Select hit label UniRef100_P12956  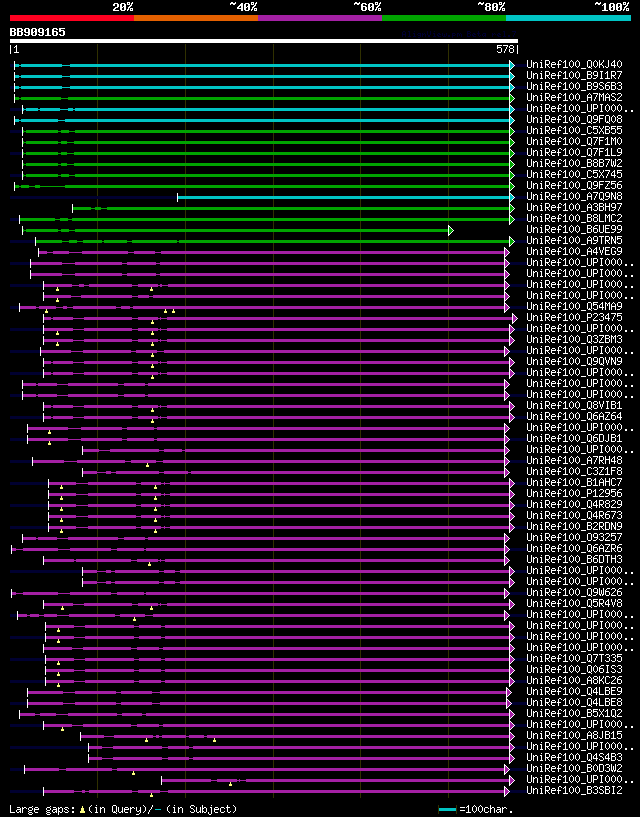[x=574, y=493]
